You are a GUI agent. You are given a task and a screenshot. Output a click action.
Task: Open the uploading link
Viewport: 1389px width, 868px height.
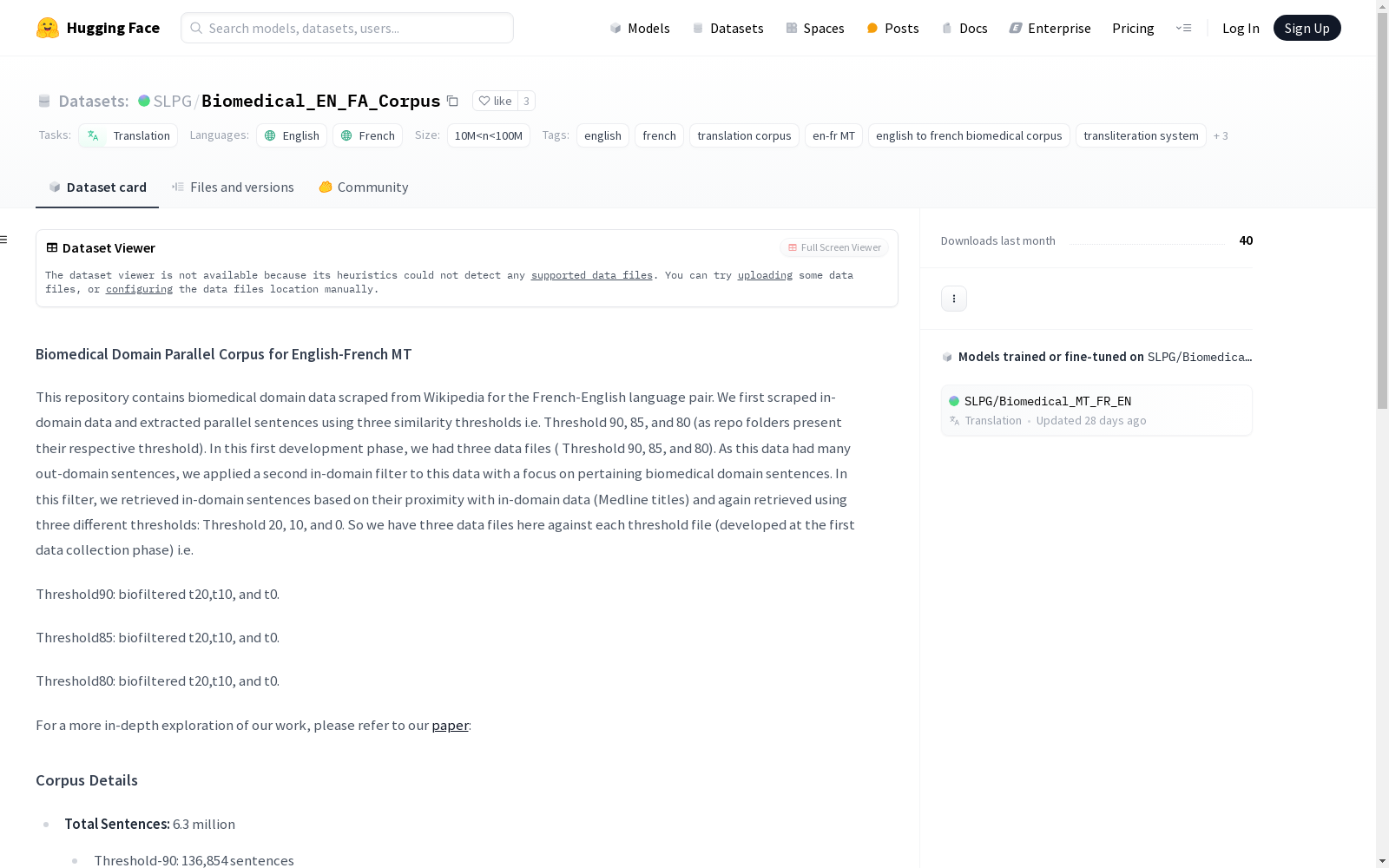(x=765, y=275)
